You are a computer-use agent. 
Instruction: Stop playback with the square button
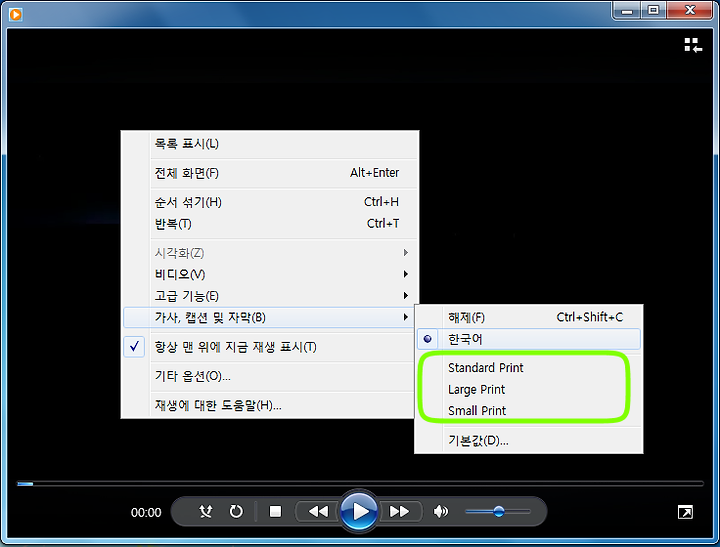coord(276,511)
